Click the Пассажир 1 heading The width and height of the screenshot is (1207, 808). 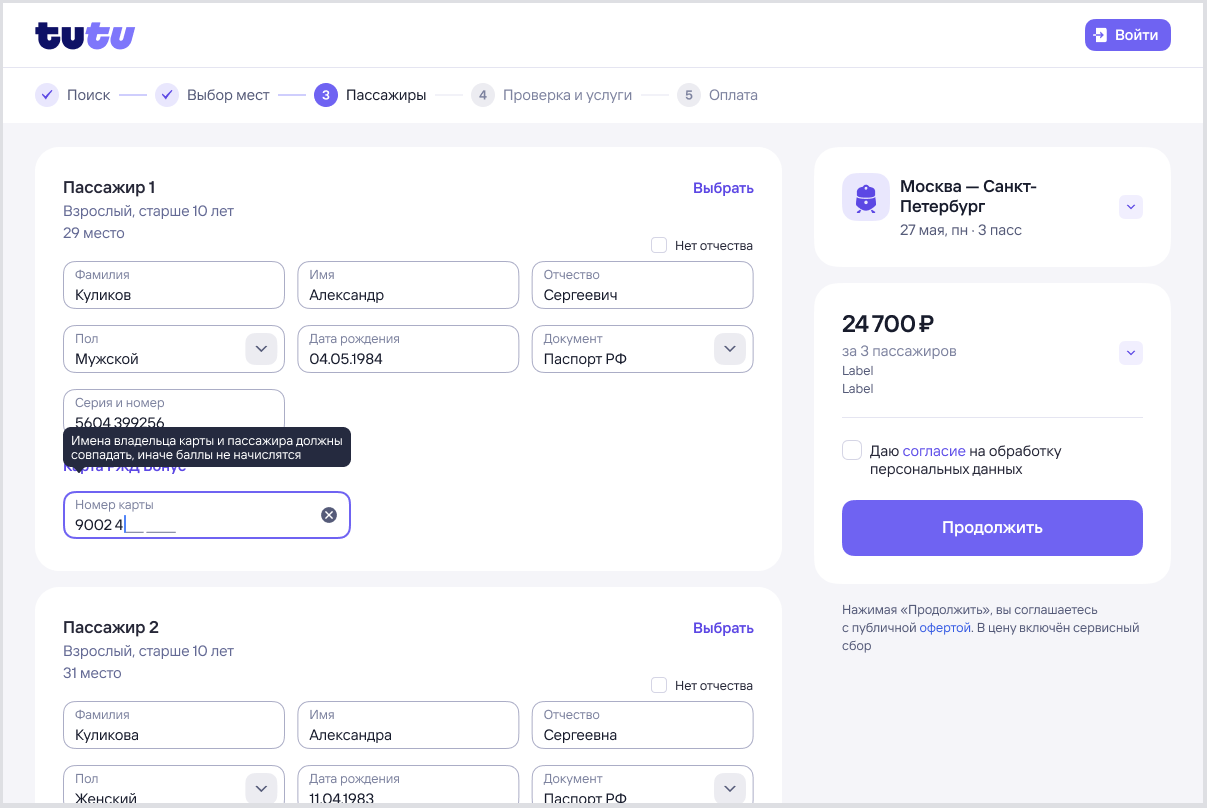coord(109,187)
